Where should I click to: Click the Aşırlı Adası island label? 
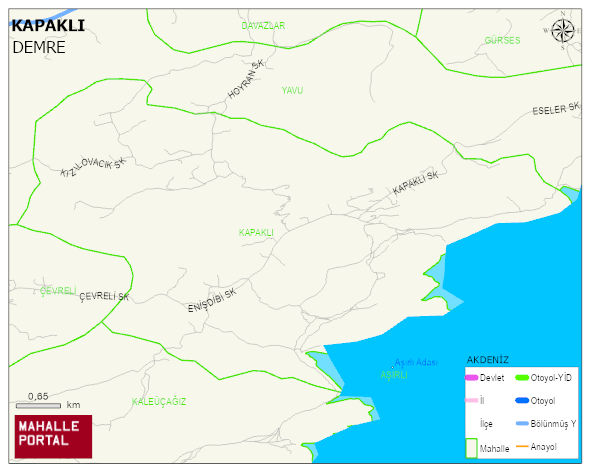pos(416,362)
